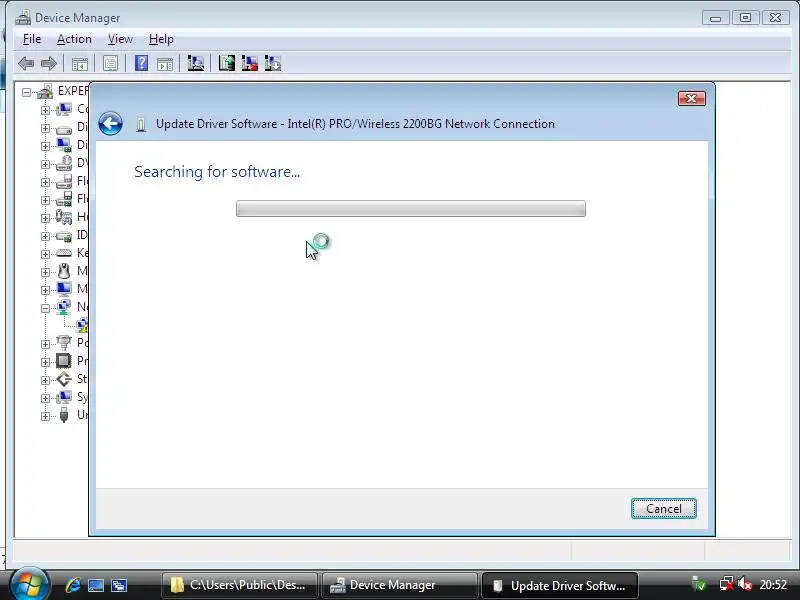Screen dimensions: 800x600
Task: Expand the 'Po' ports node
Action: [45, 344]
